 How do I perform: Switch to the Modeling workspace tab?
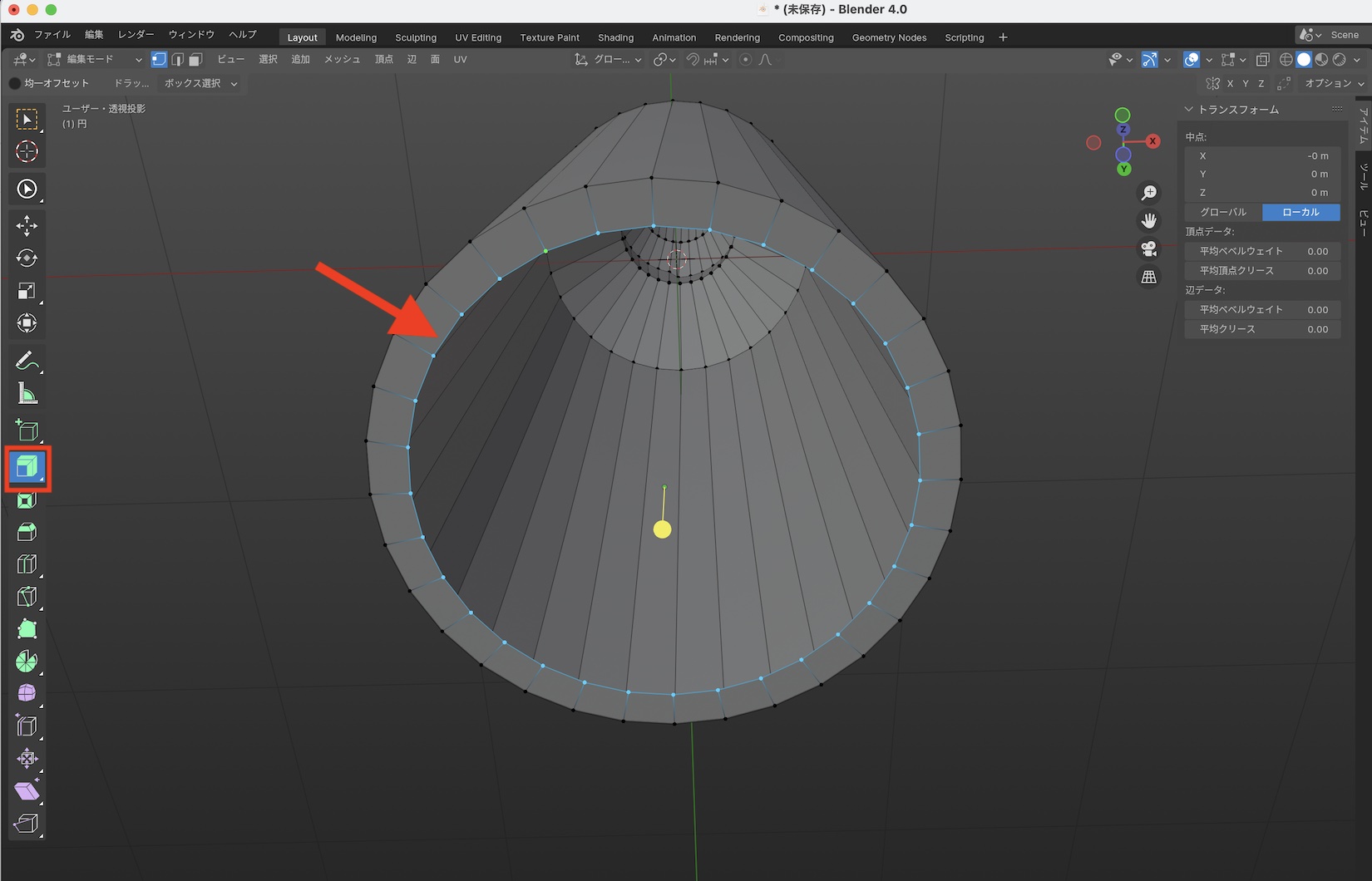pos(356,37)
